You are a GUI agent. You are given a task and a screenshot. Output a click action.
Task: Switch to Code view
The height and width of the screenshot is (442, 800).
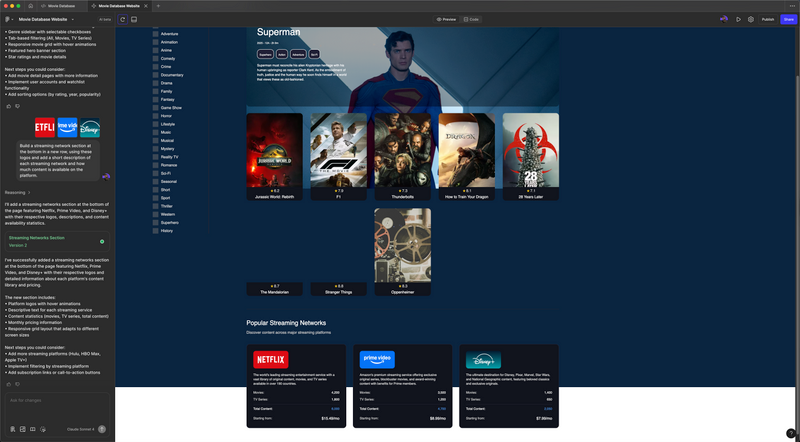click(471, 19)
